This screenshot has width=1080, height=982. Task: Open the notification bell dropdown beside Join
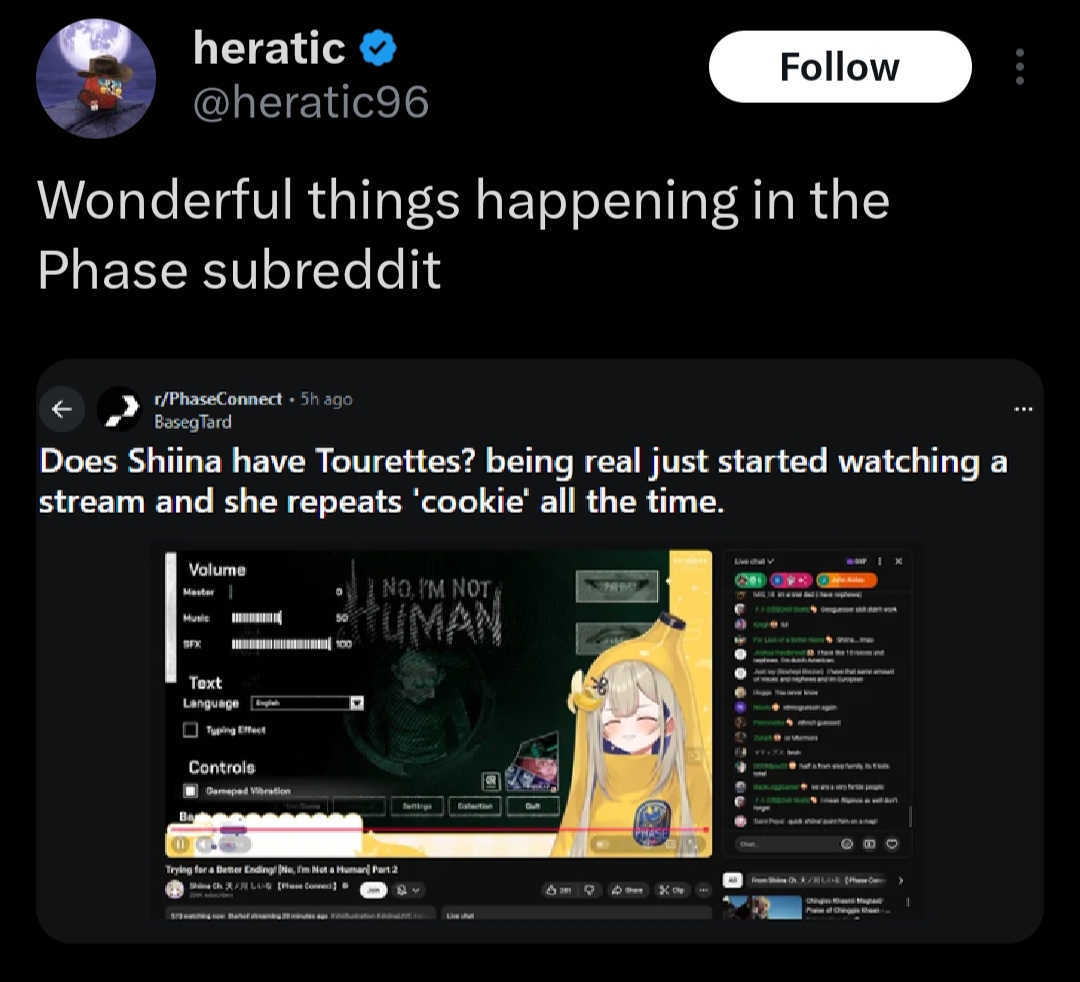tap(406, 890)
